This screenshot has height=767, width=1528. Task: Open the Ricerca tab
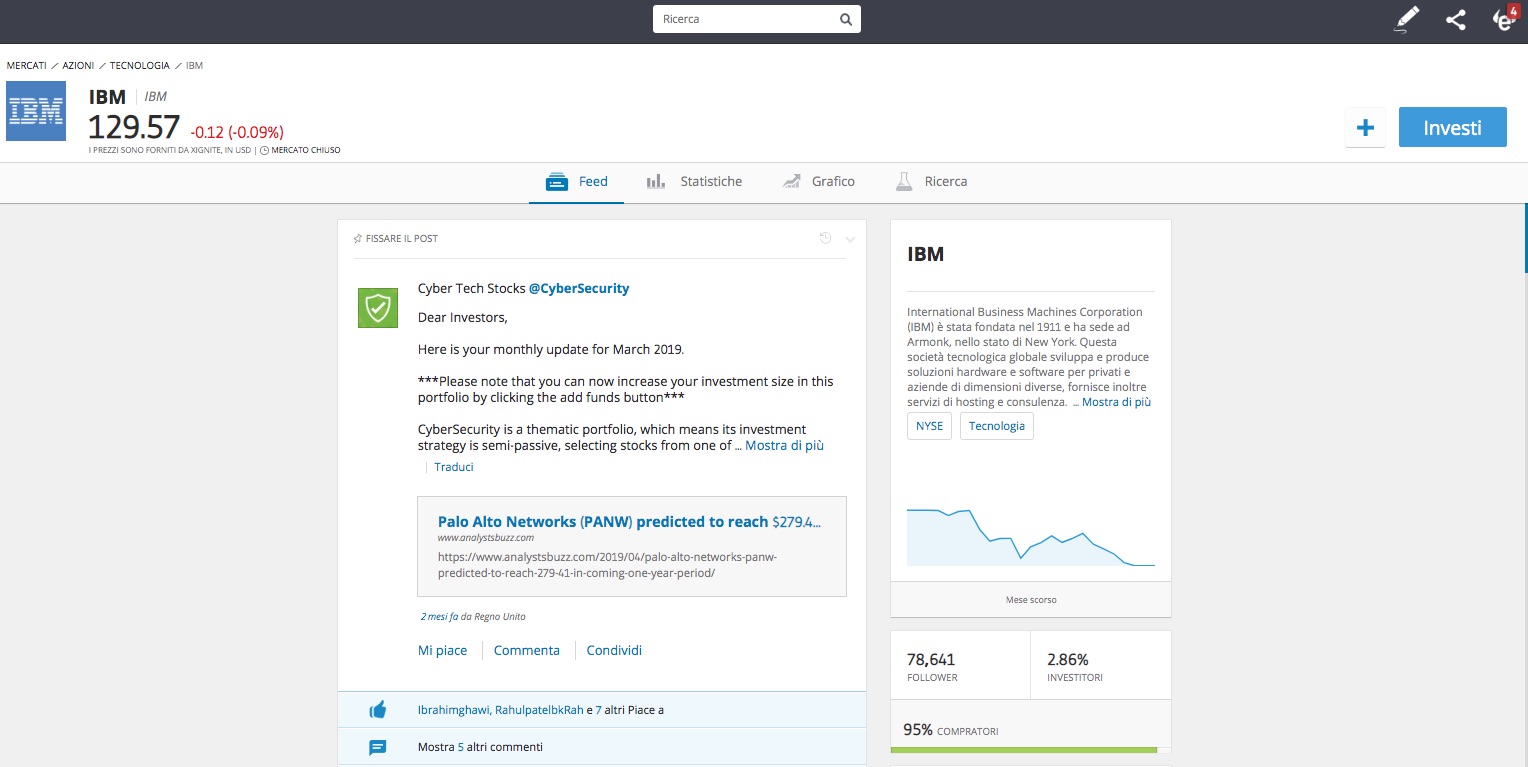(x=931, y=182)
